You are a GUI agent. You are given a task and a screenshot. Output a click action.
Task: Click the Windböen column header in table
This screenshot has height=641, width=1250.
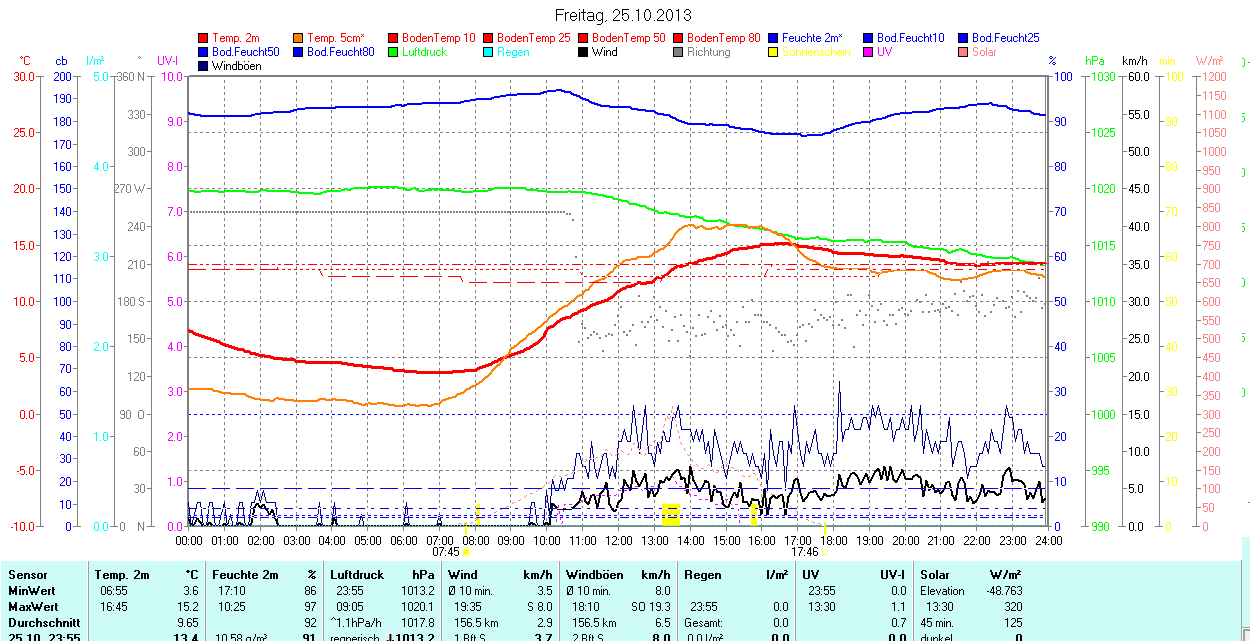[595, 575]
